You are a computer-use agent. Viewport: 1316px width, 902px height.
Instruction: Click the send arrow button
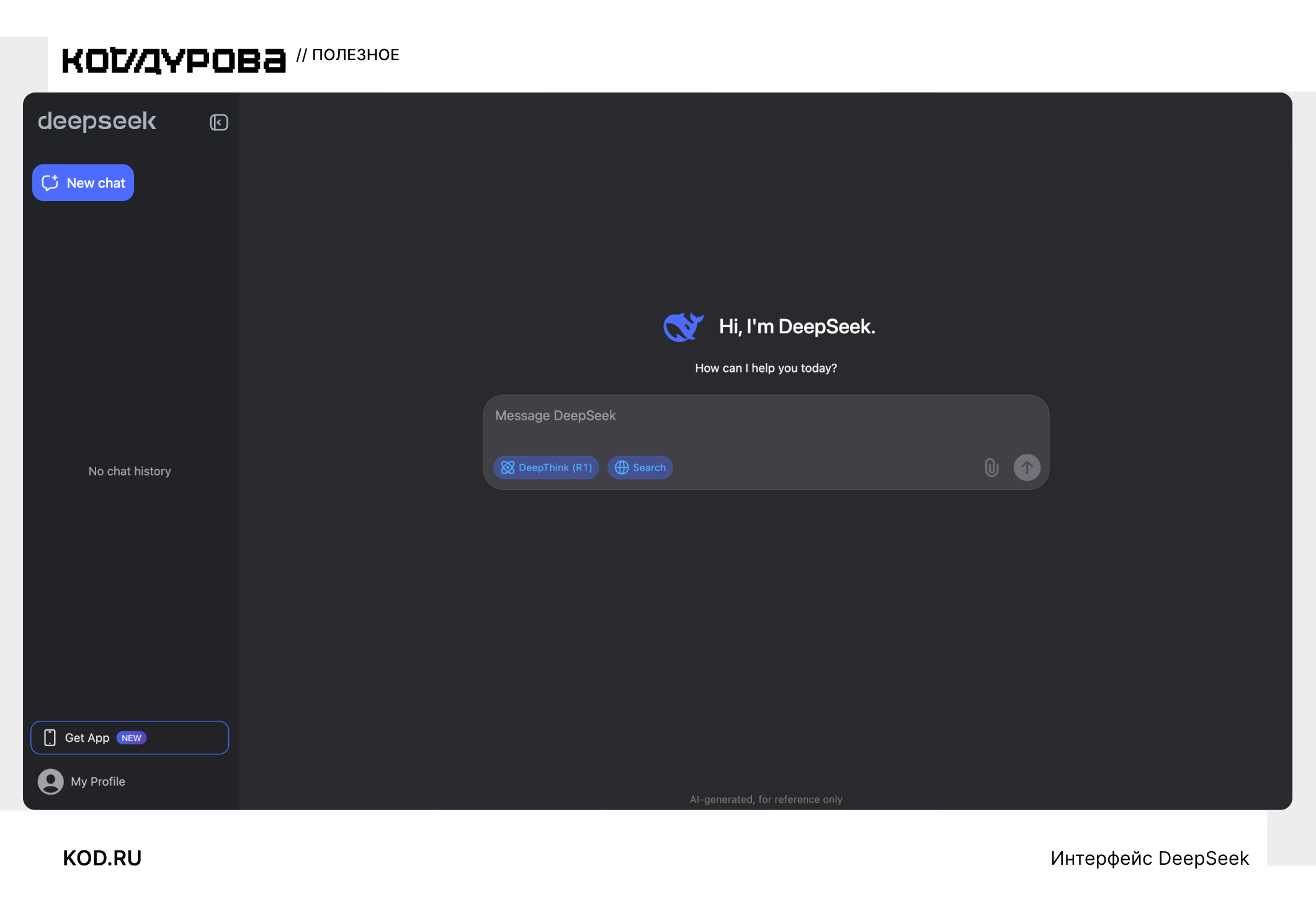click(1027, 467)
